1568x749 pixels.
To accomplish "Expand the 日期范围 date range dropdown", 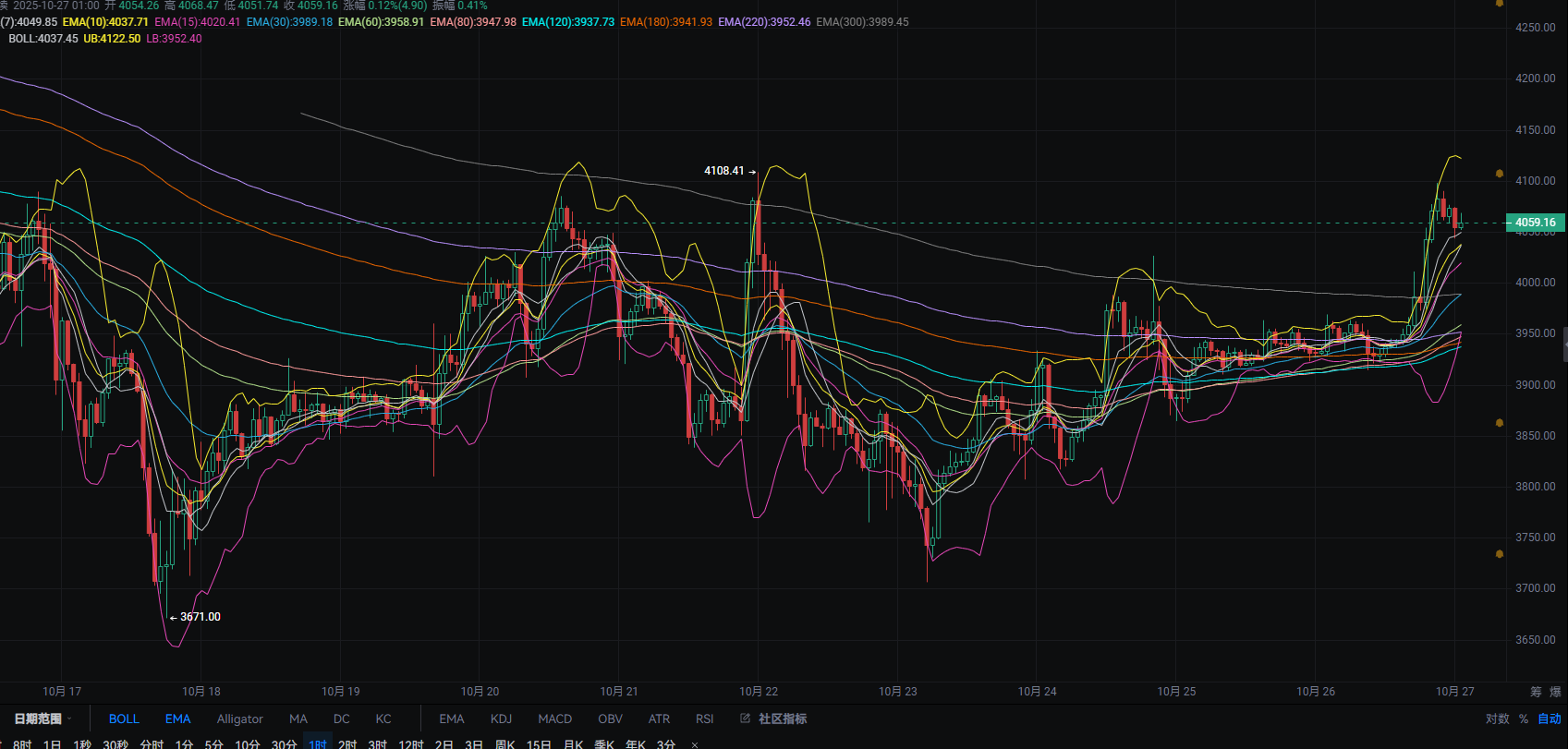I will (x=43, y=719).
